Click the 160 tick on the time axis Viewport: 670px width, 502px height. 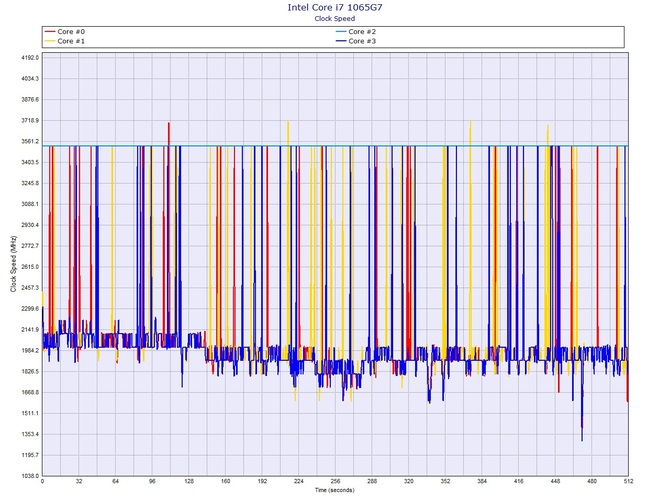(x=226, y=481)
